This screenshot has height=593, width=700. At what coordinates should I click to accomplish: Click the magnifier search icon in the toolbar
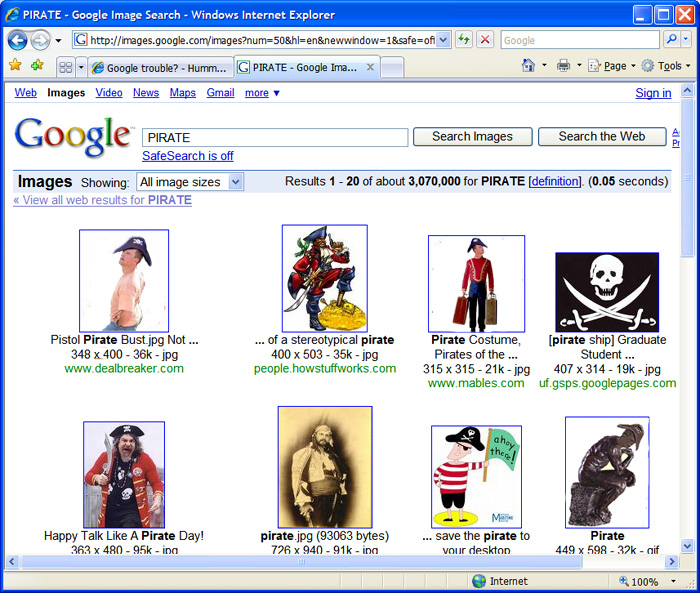[x=671, y=40]
